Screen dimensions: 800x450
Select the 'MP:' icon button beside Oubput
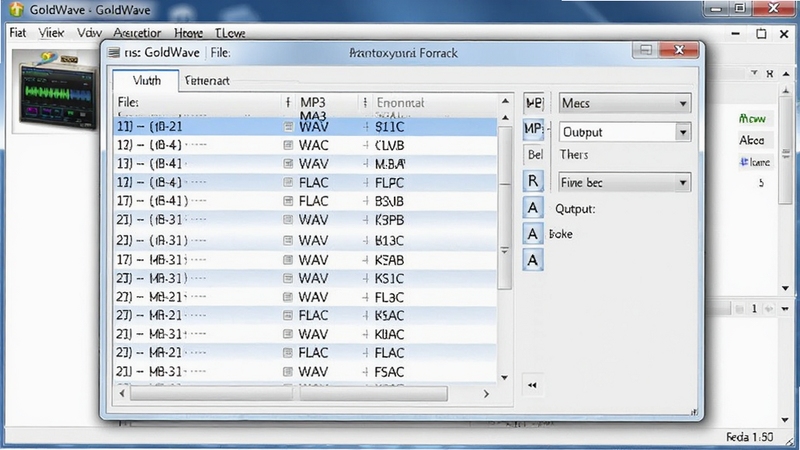(534, 129)
